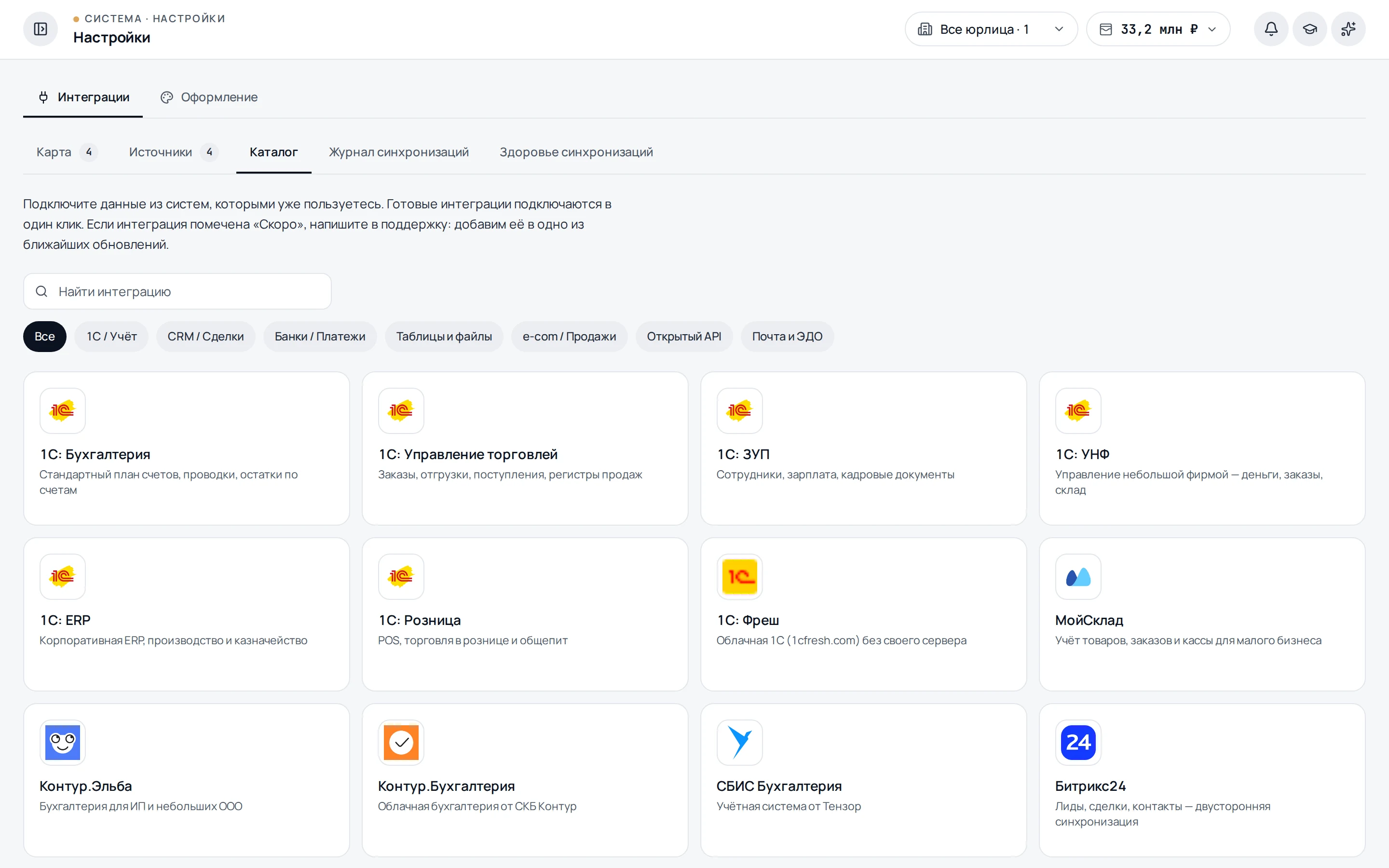This screenshot has height=868, width=1389.
Task: Click description 'Учётная система от Тензор'
Action: (789, 807)
